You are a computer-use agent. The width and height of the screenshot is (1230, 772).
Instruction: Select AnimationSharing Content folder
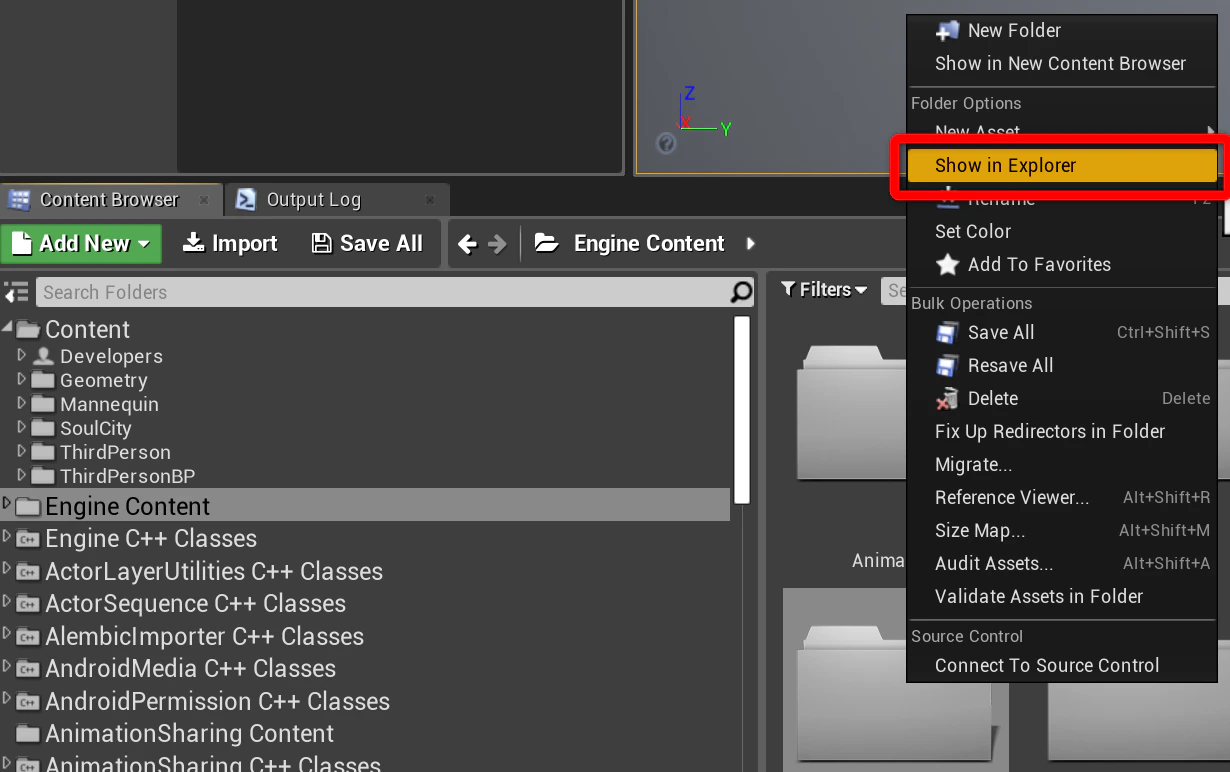pyautogui.click(x=189, y=733)
